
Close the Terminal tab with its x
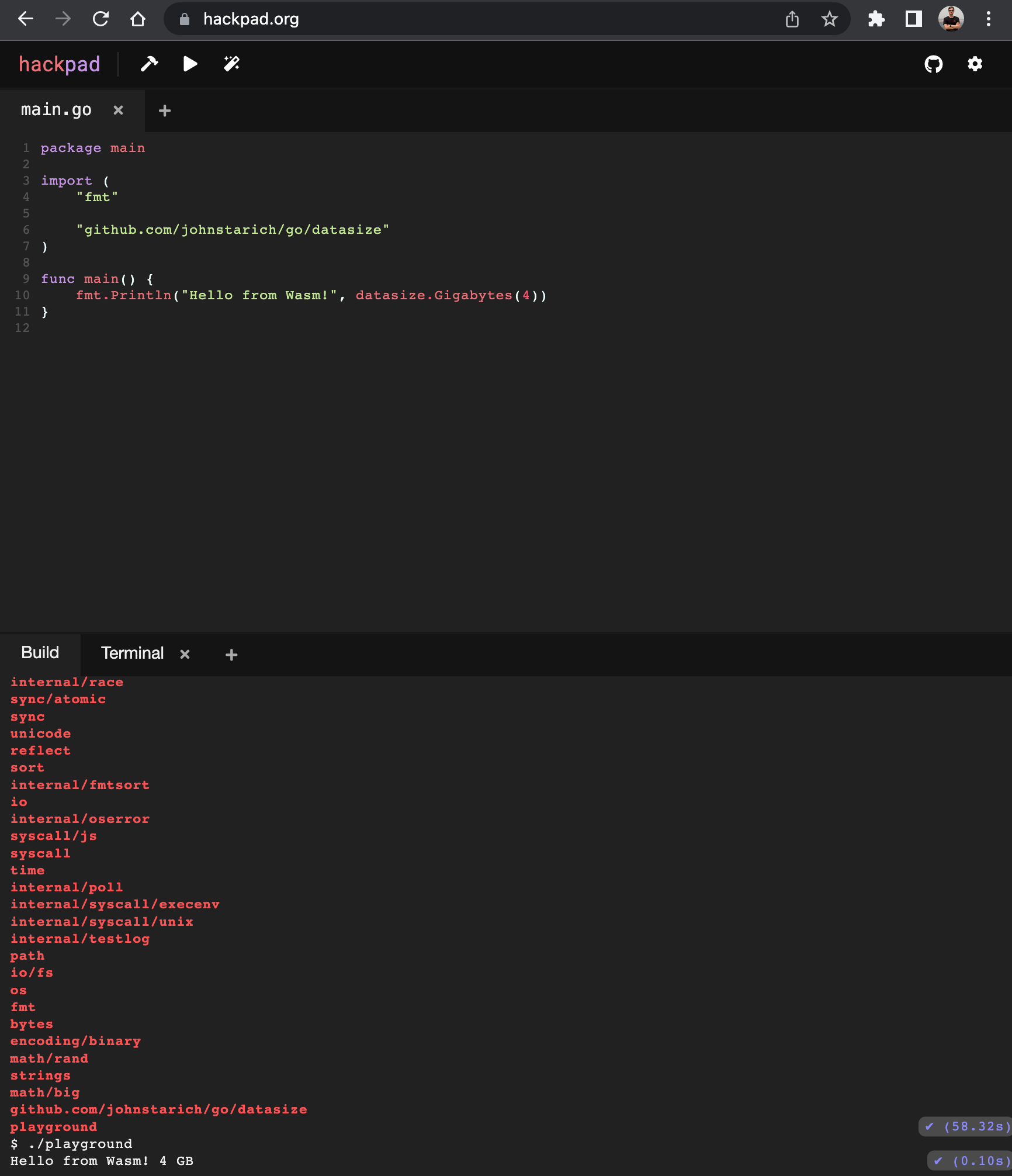tap(185, 654)
